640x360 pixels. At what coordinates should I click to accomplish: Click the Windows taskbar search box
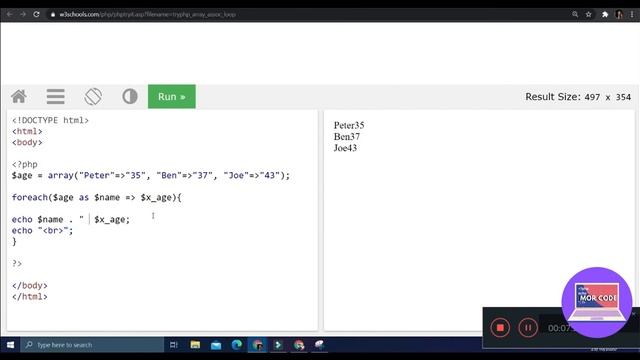(92, 345)
